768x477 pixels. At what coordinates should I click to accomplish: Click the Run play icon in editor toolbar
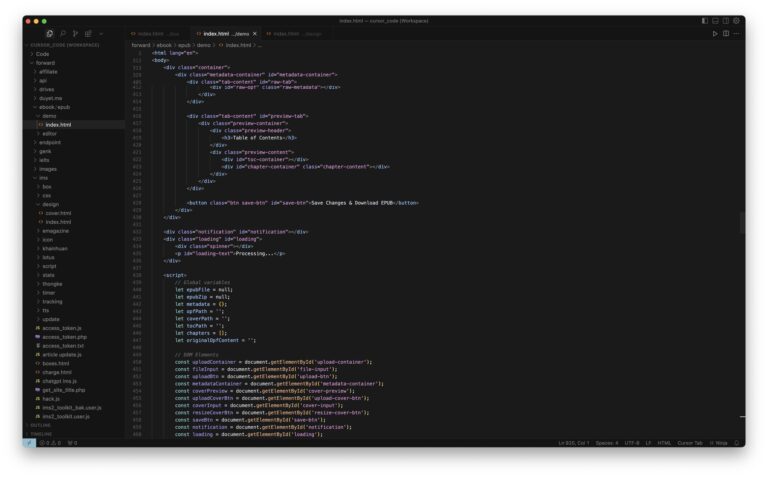pos(715,34)
